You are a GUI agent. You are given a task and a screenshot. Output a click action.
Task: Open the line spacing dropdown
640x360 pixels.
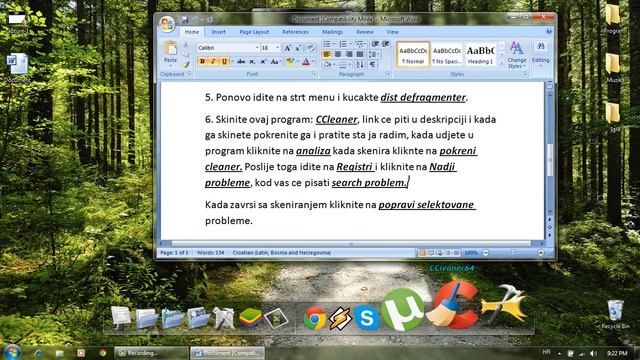click(374, 54)
